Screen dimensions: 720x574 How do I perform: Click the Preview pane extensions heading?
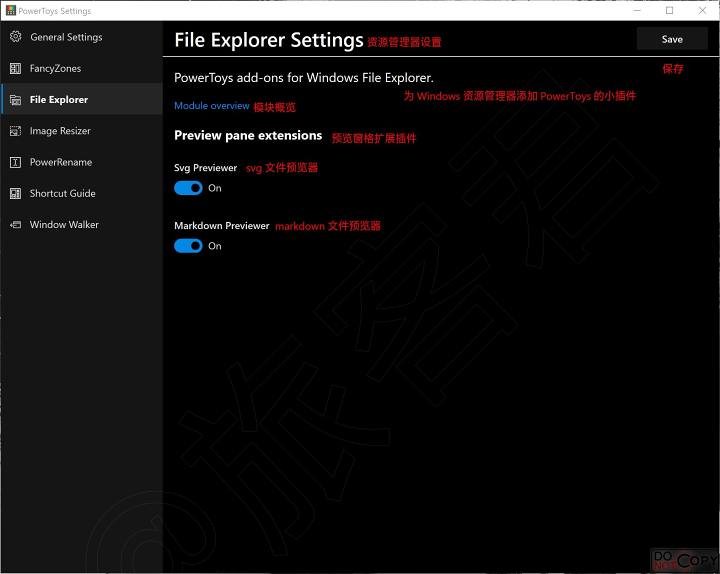[248, 135]
